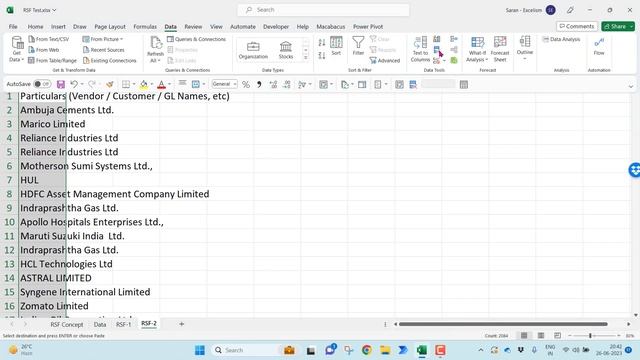Apply Comma Style format

click(259, 84)
